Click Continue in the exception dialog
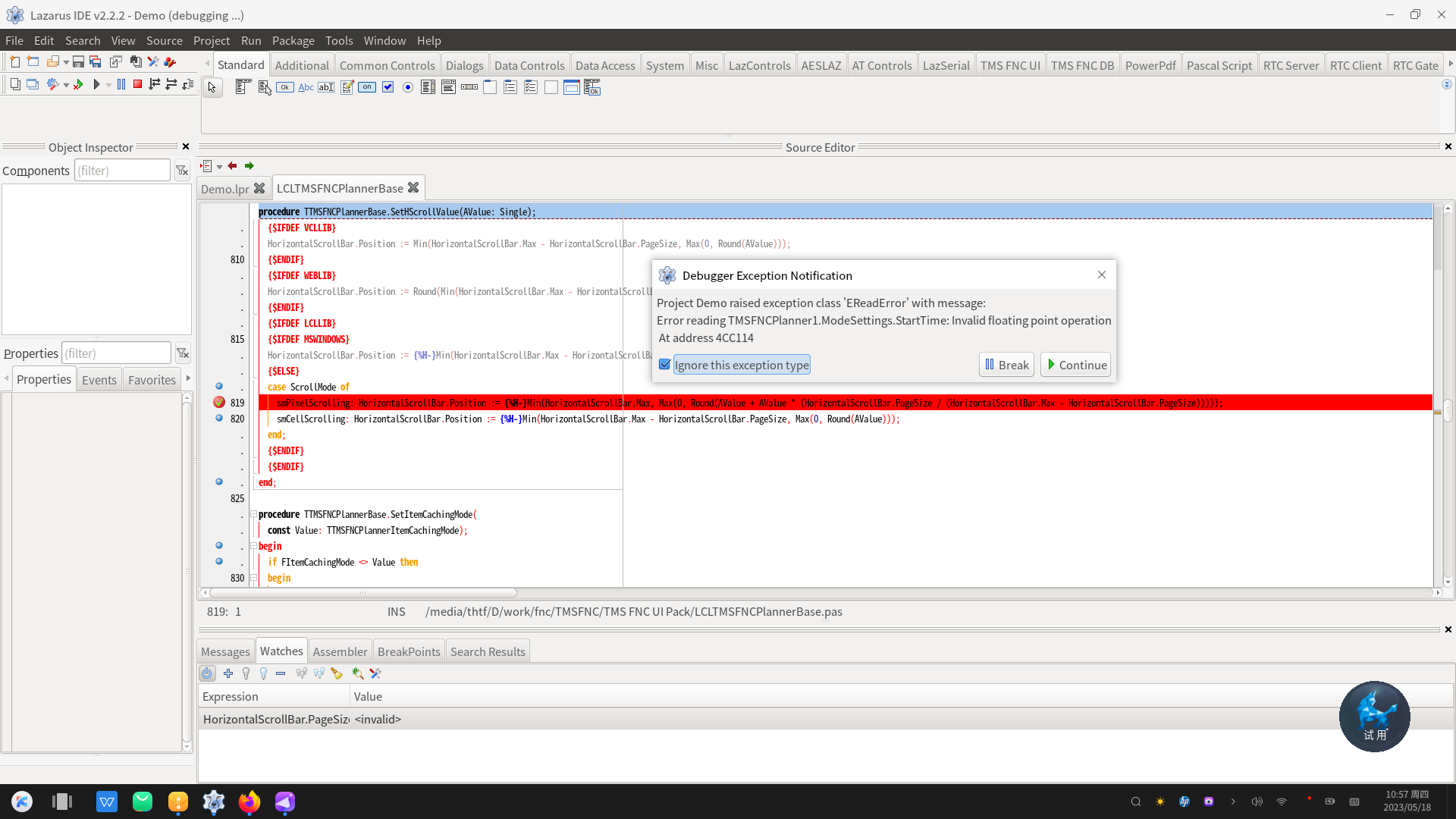The height and width of the screenshot is (819, 1456). point(1076,365)
